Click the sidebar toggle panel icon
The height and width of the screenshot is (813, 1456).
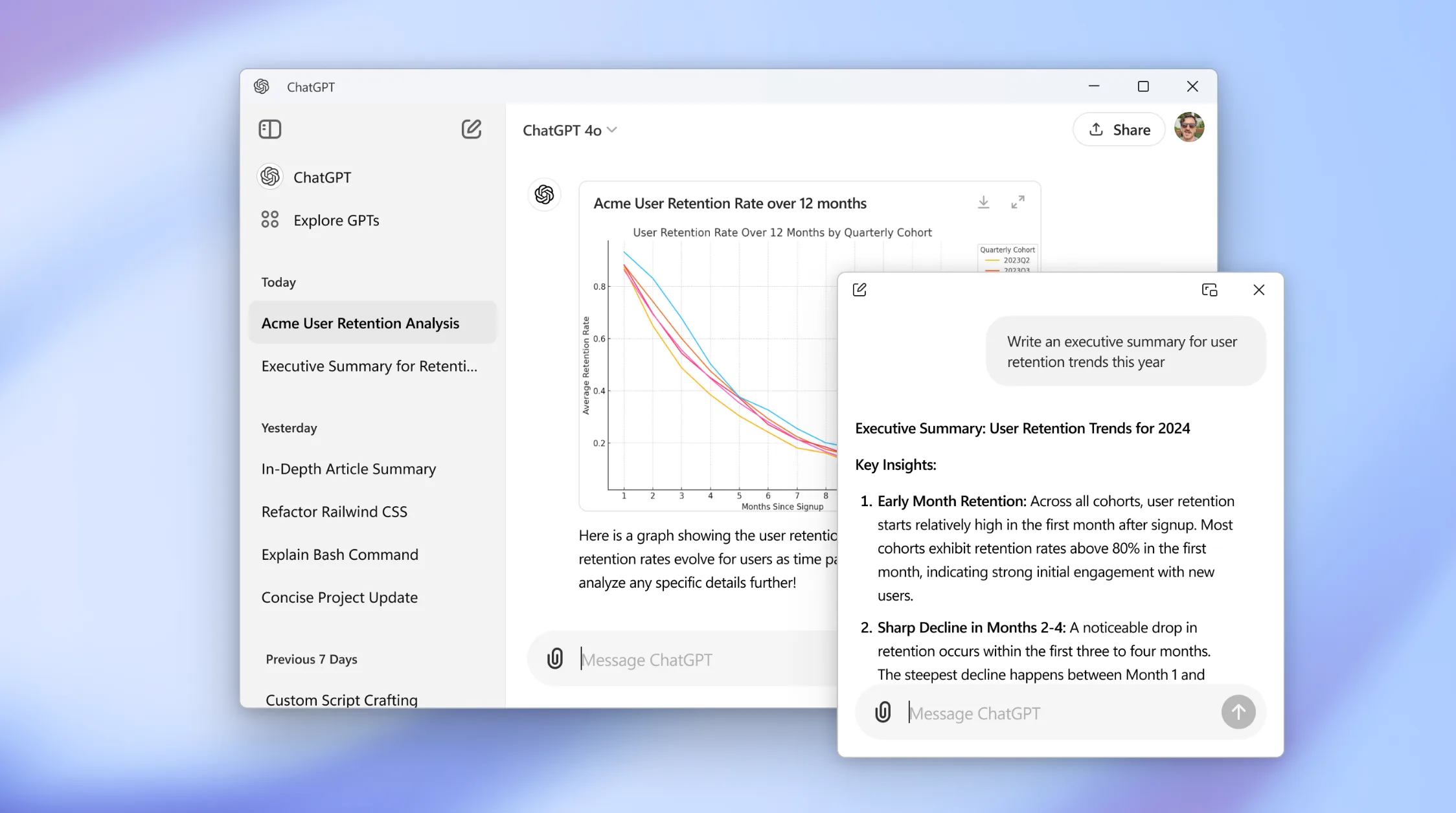click(269, 128)
